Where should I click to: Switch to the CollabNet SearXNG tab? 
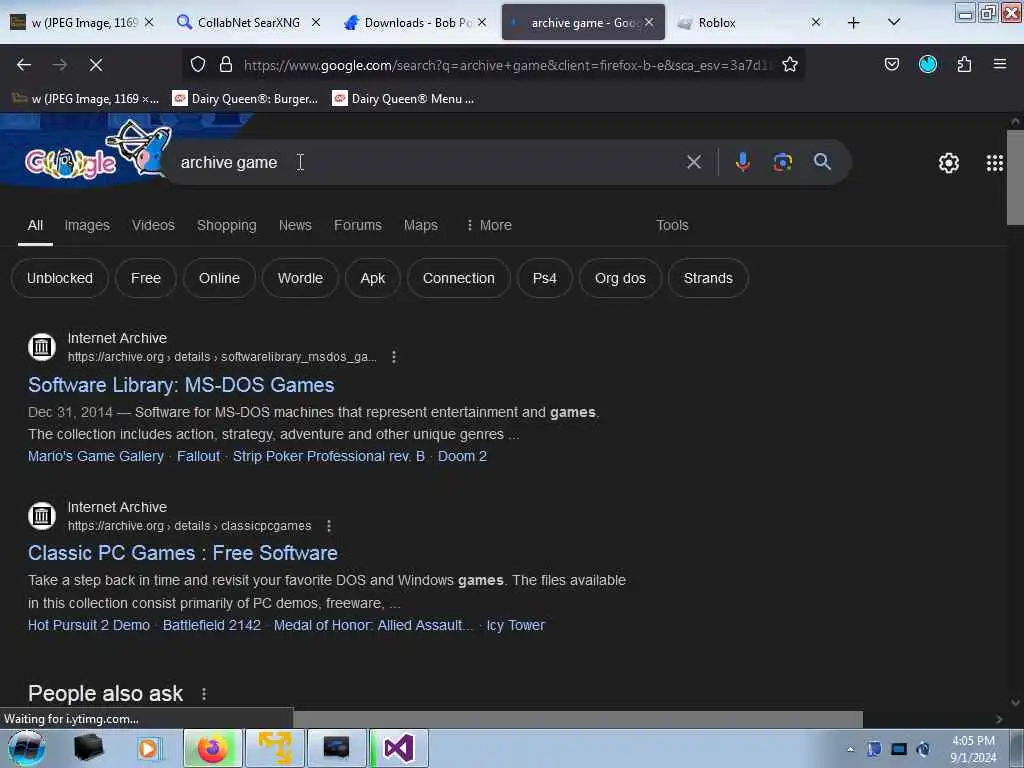point(248,23)
